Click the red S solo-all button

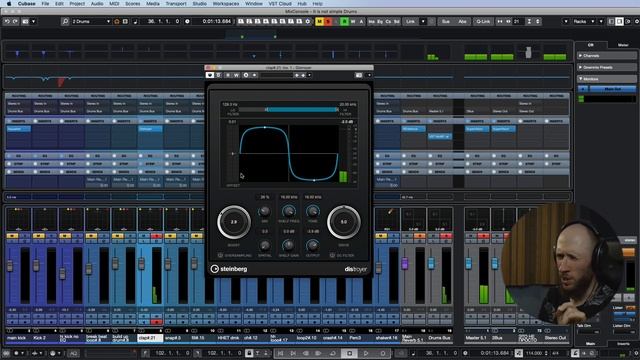328,21
